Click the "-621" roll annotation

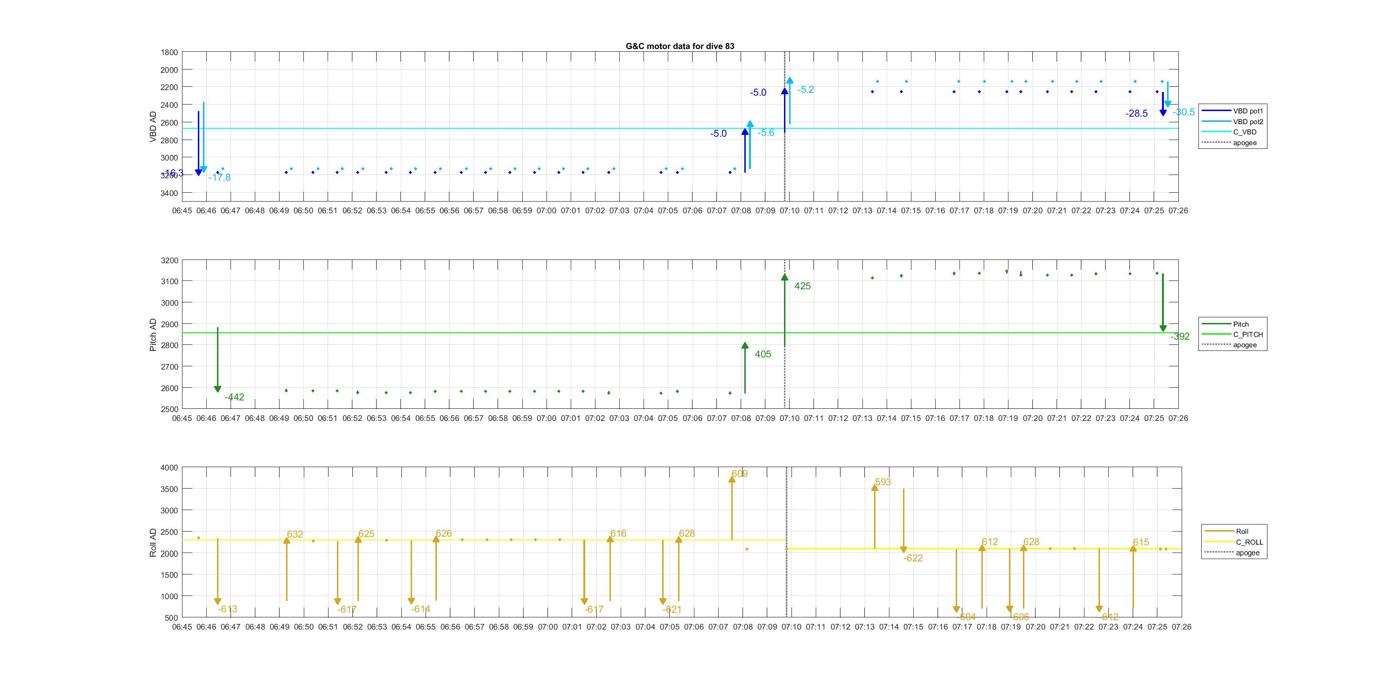(672, 609)
